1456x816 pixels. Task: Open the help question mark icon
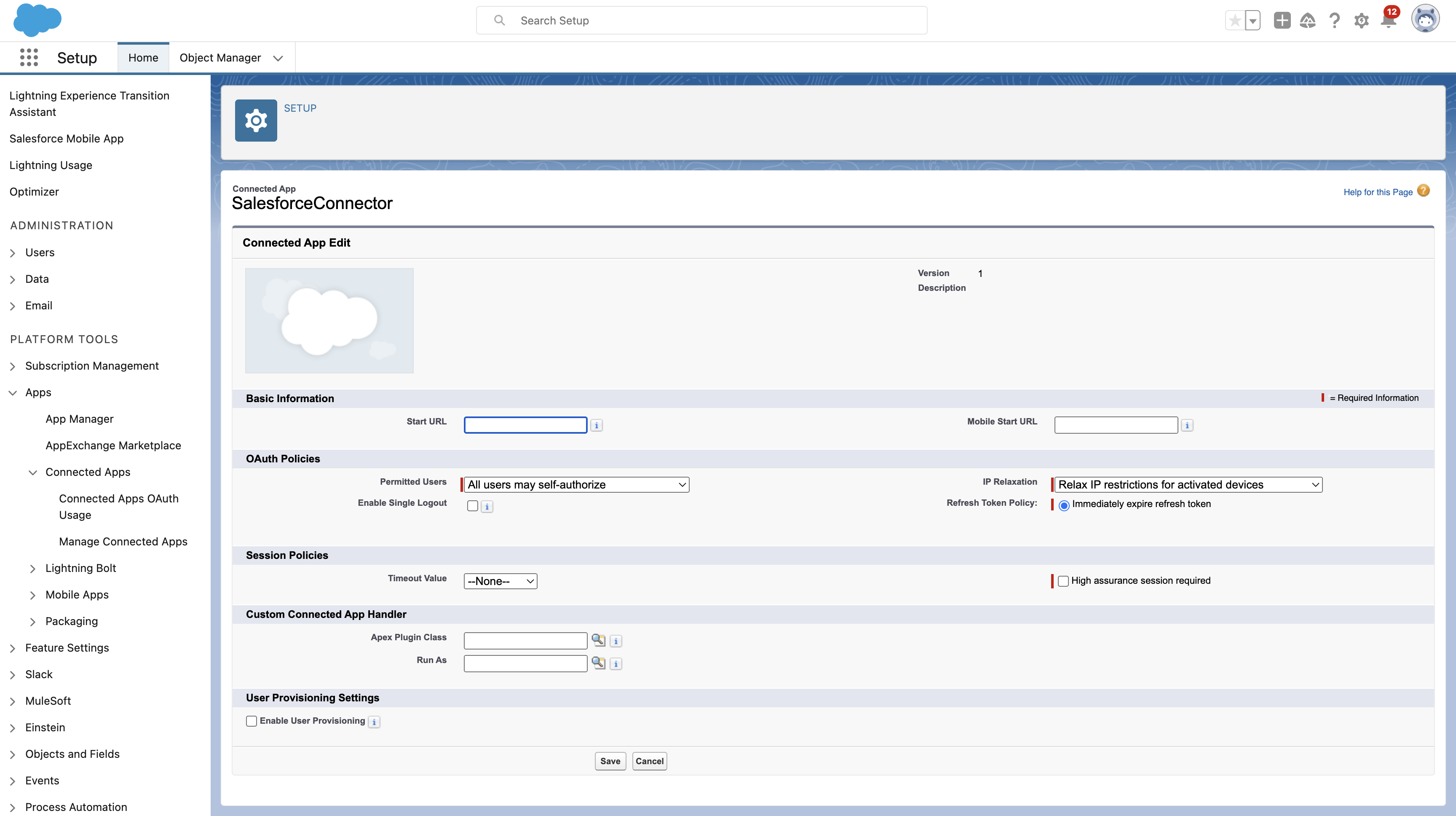[1335, 21]
